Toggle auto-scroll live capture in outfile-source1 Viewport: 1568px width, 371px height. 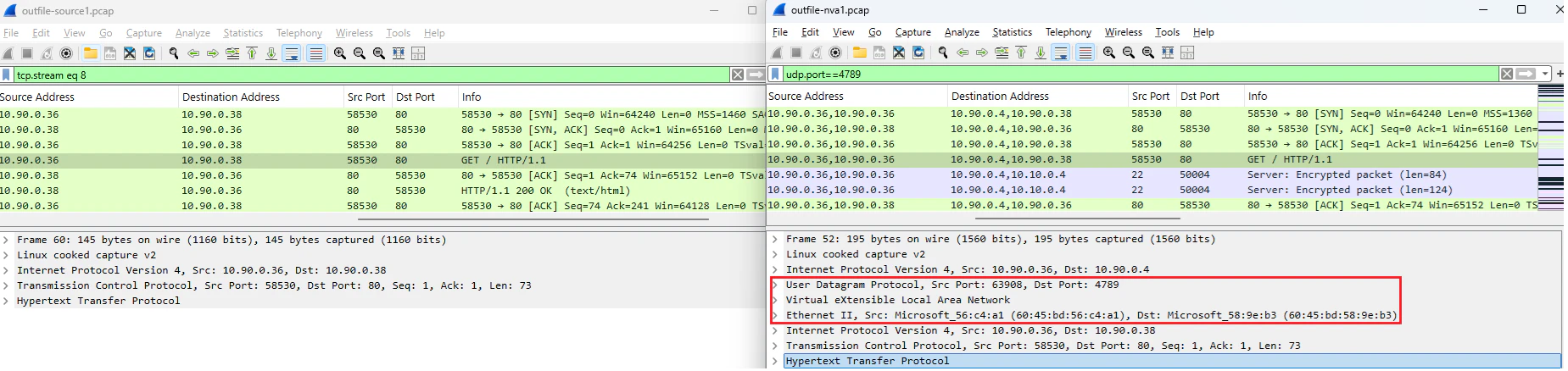click(292, 53)
